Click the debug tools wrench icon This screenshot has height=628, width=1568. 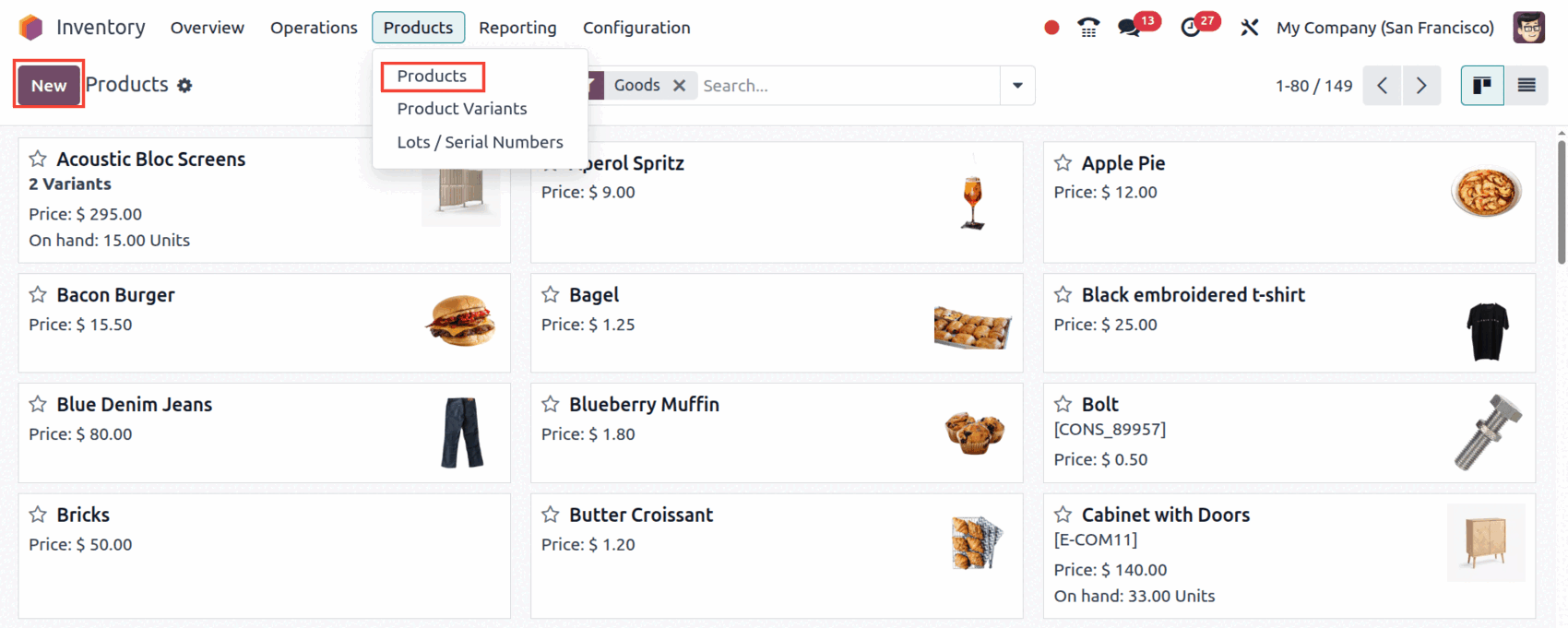click(x=1250, y=28)
